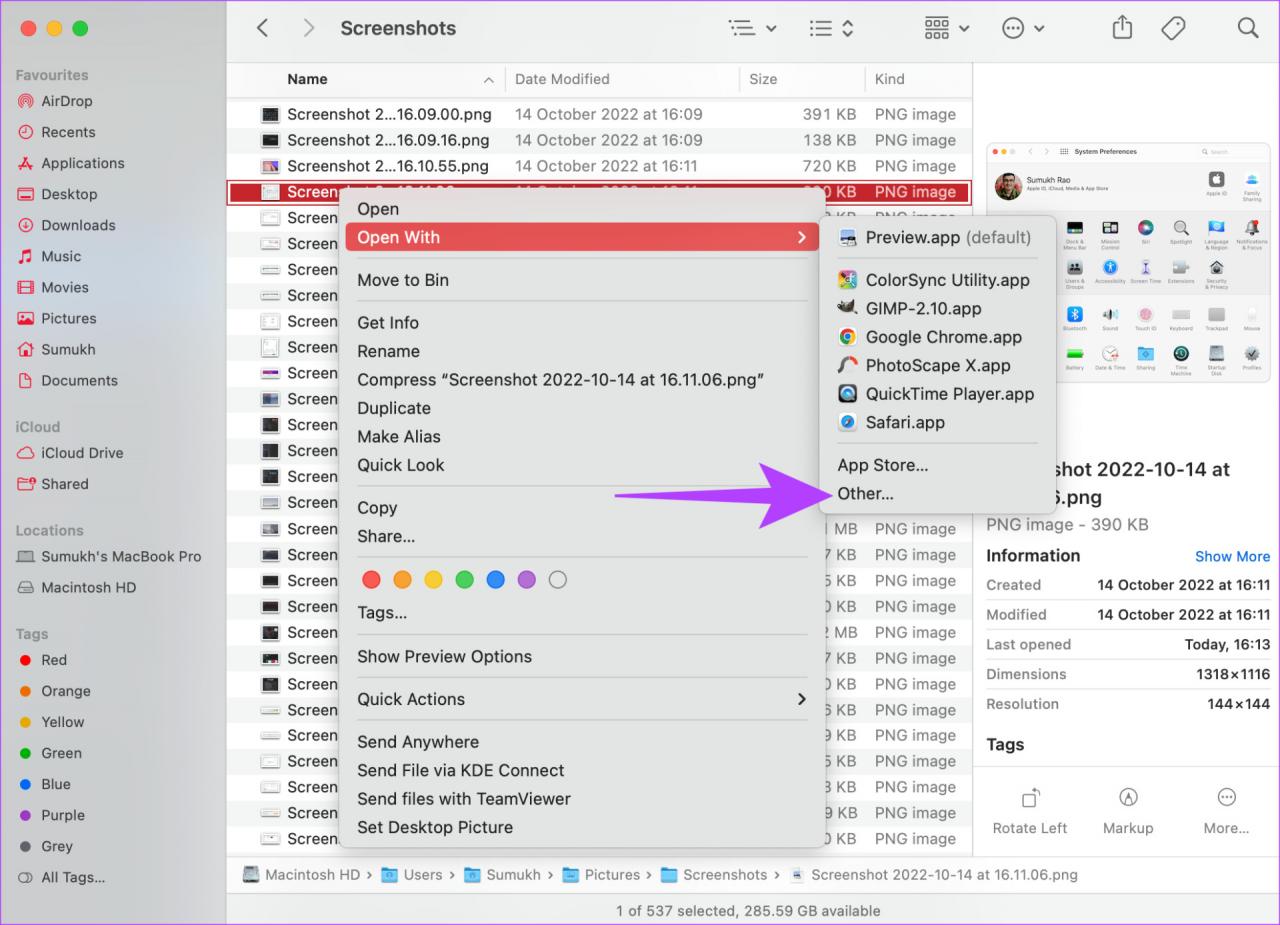Choose Move to Bin in the context menu
This screenshot has height=925, width=1280.
(x=403, y=280)
